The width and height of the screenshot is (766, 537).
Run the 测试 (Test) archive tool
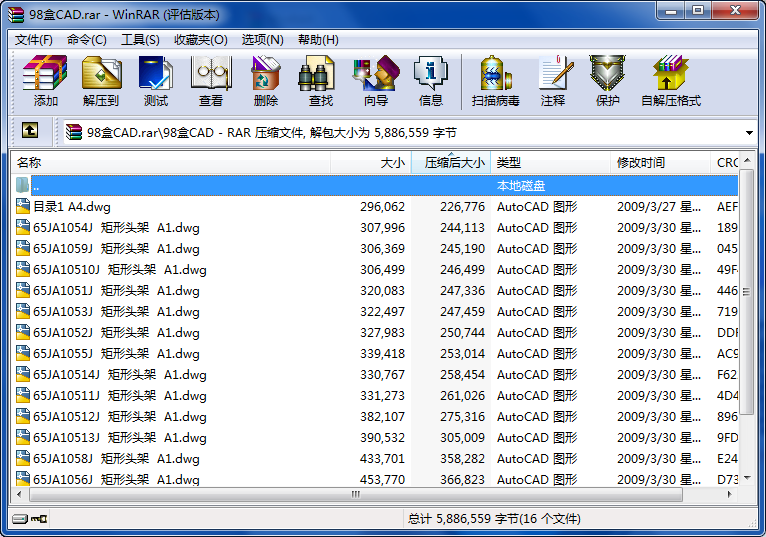(156, 81)
